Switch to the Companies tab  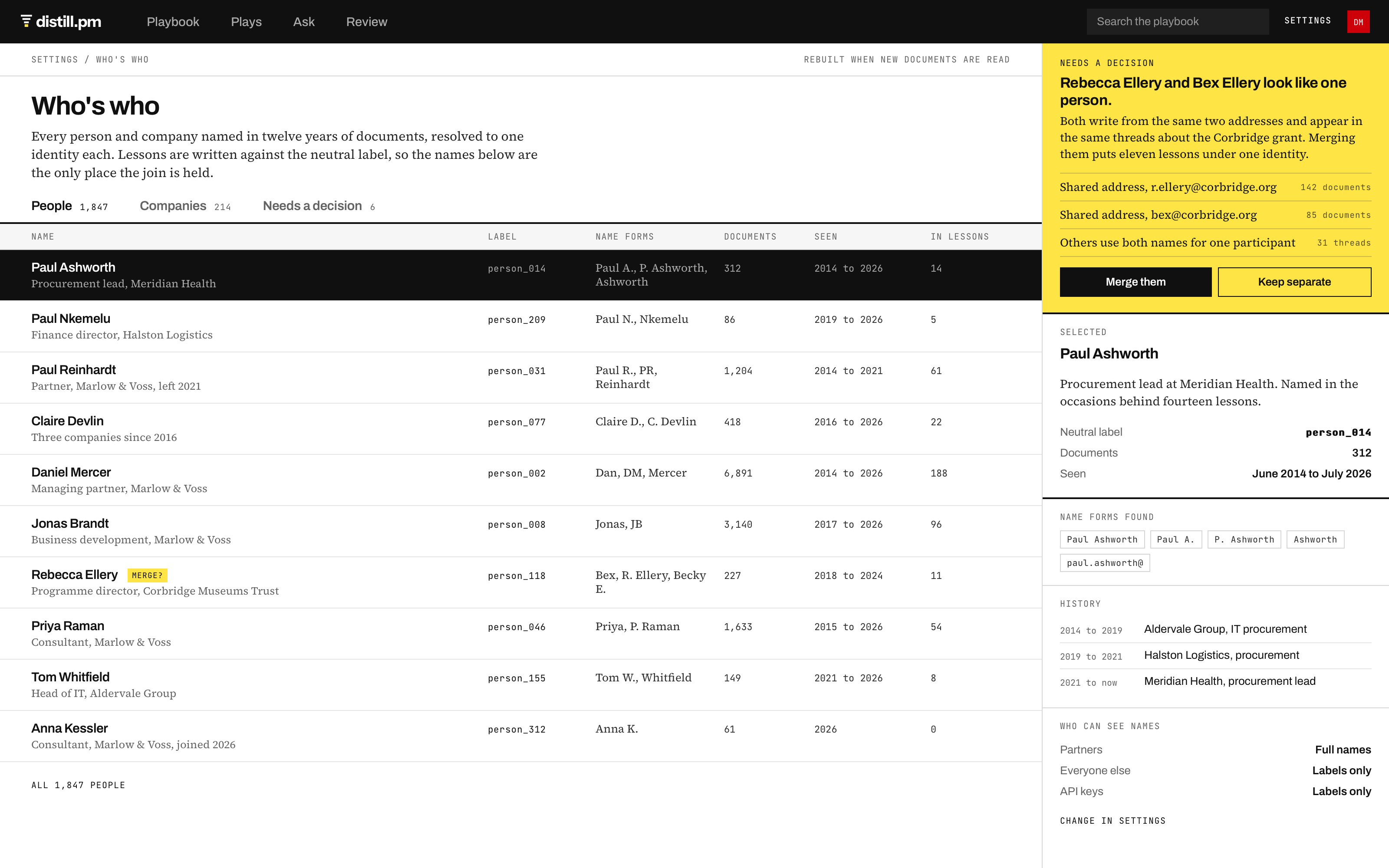pos(185,206)
